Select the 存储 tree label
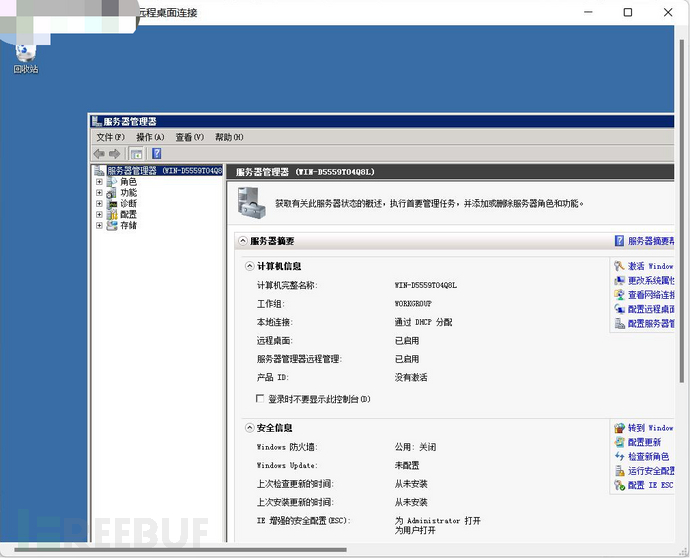The image size is (690, 558). [128, 226]
